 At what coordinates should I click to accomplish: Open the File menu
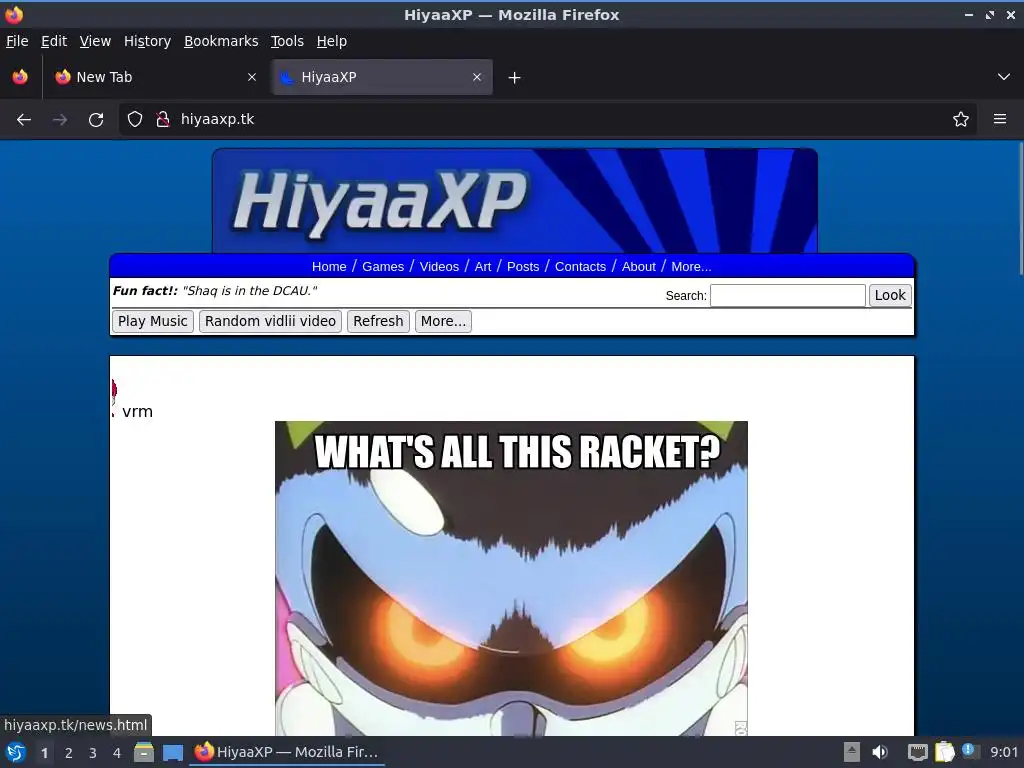(x=17, y=41)
